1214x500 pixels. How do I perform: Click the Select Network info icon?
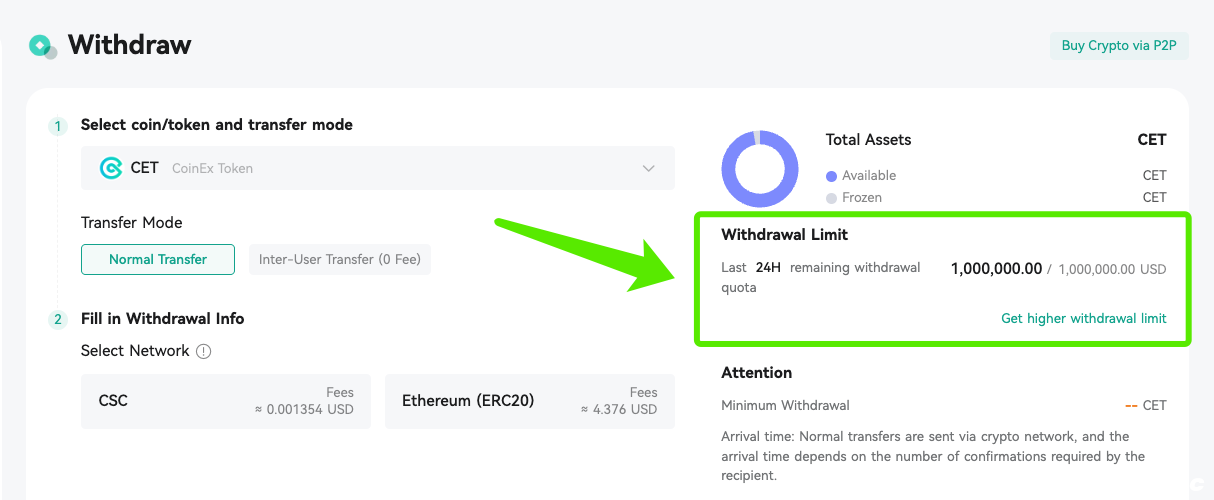(204, 351)
